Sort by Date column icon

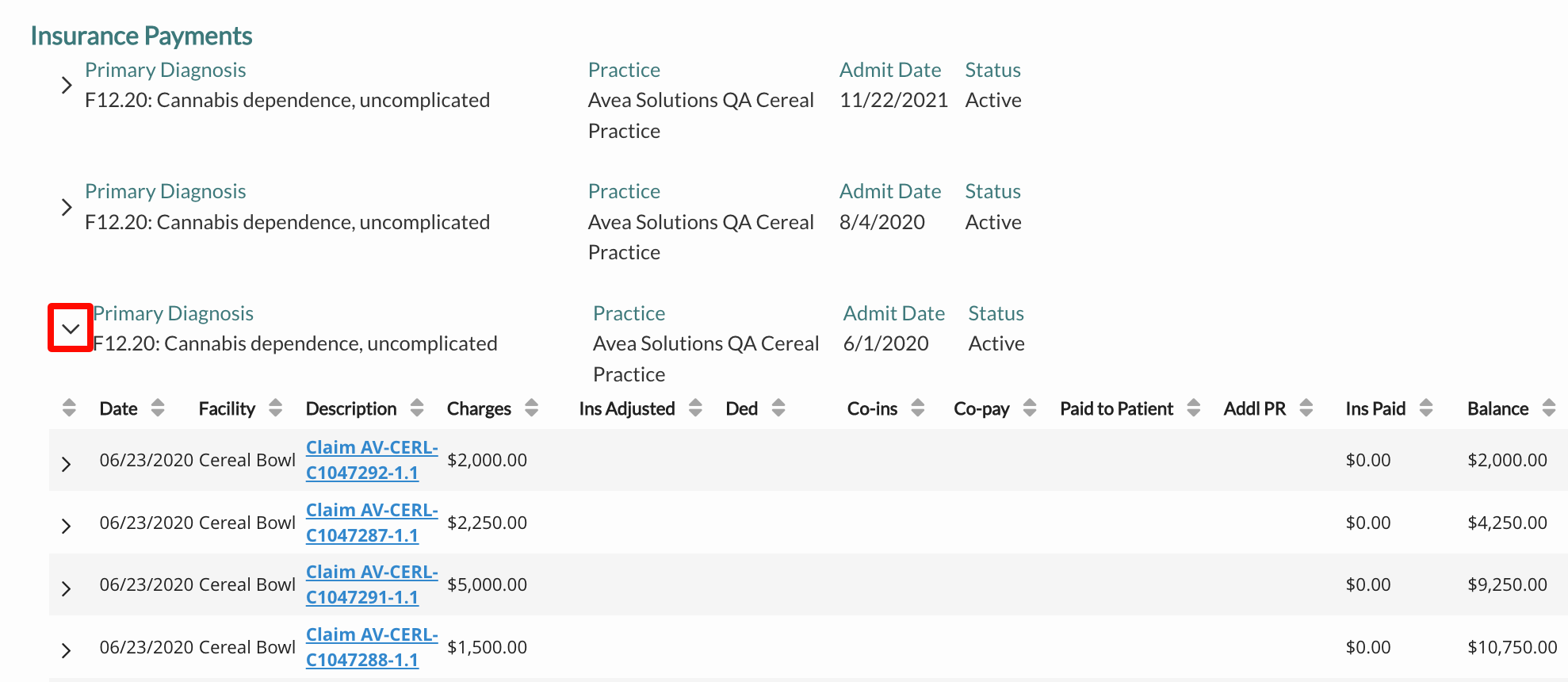[x=158, y=408]
